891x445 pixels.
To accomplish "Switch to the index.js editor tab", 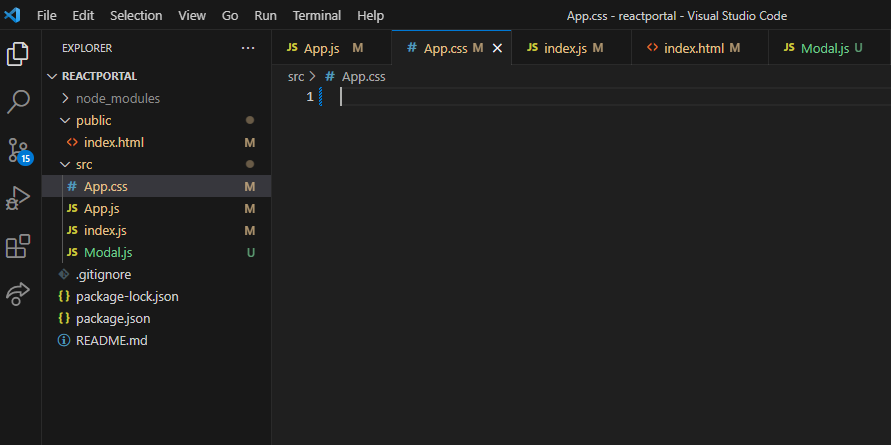I will pyautogui.click(x=572, y=48).
